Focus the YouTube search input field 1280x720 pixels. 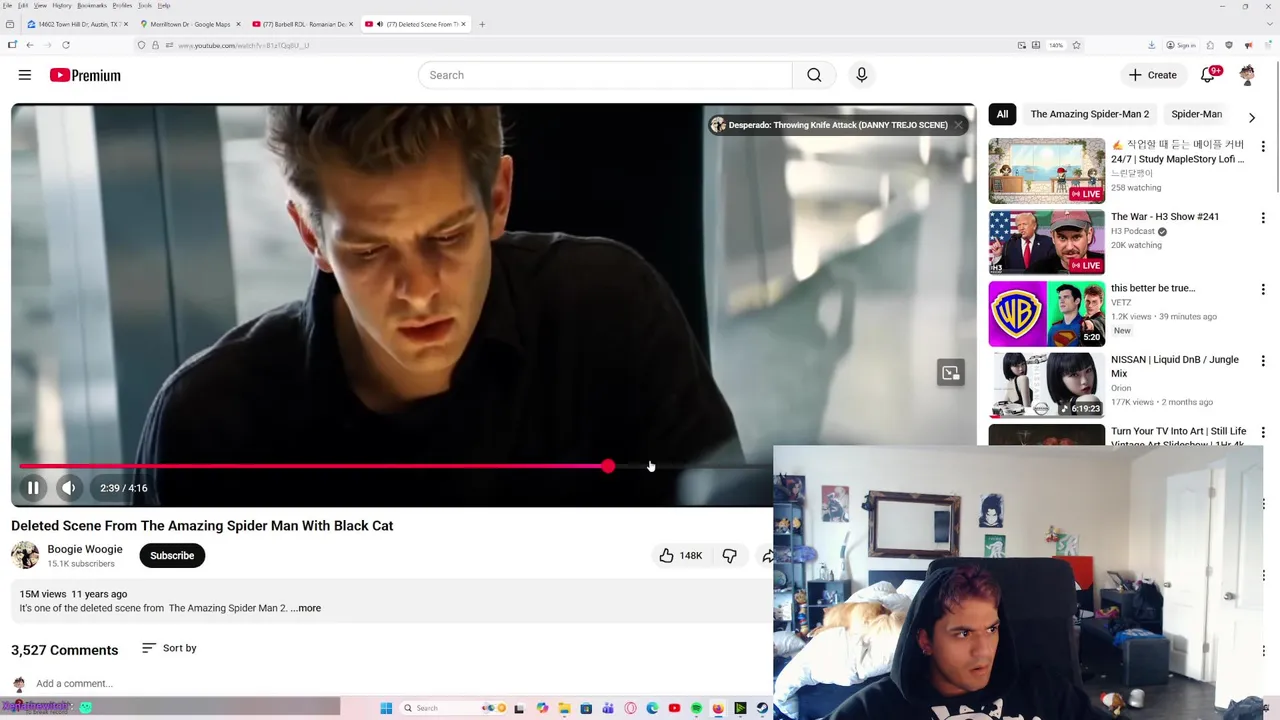click(605, 75)
